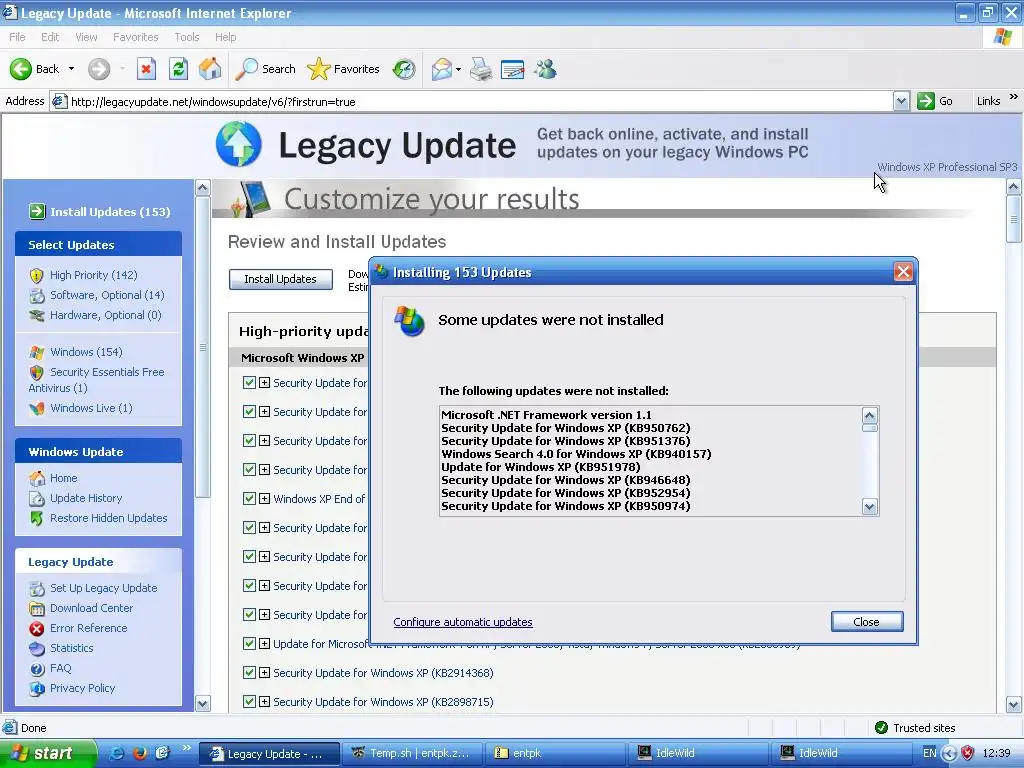Viewport: 1024px width, 768px height.
Task: Click the red security shield tray icon
Action: click(968, 753)
